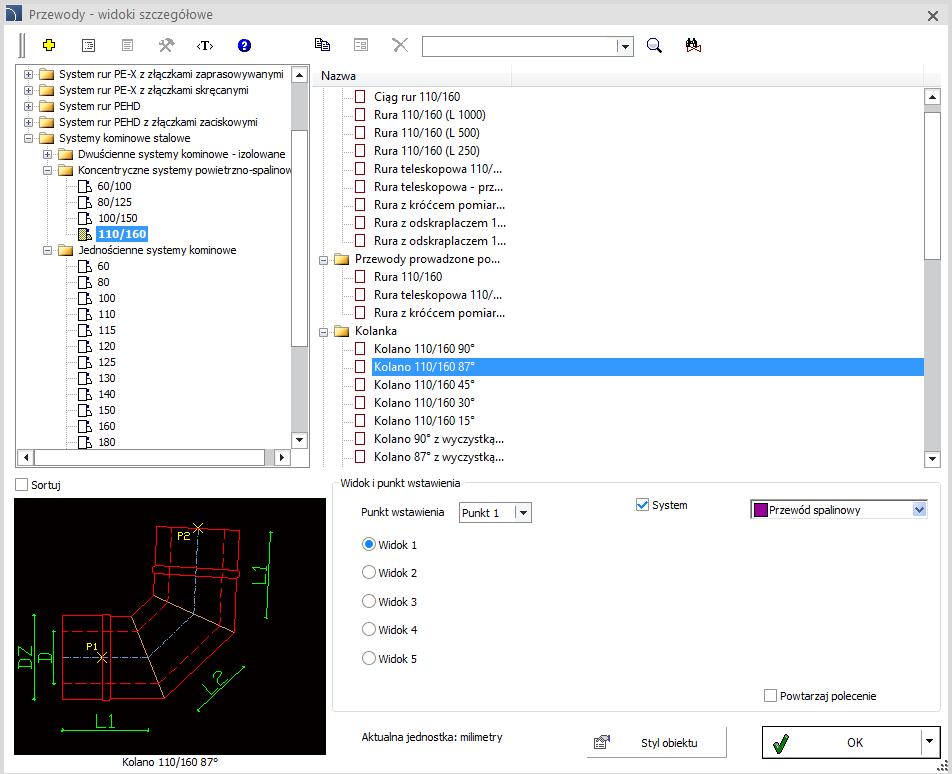Click the Kolanka folder icon
Screen dimensions: 952x774
click(x=342, y=331)
